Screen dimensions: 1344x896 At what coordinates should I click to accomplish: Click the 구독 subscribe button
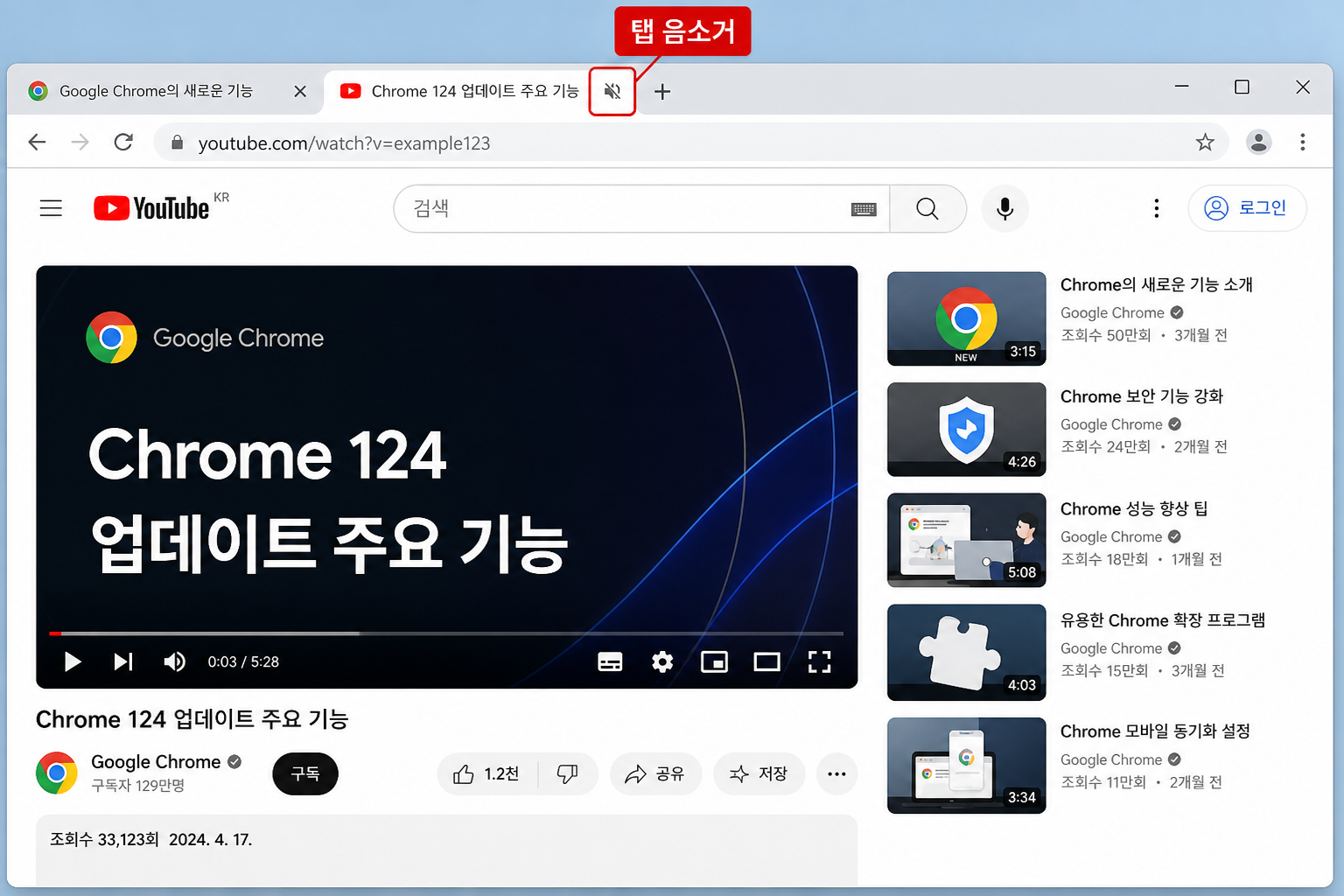(305, 773)
